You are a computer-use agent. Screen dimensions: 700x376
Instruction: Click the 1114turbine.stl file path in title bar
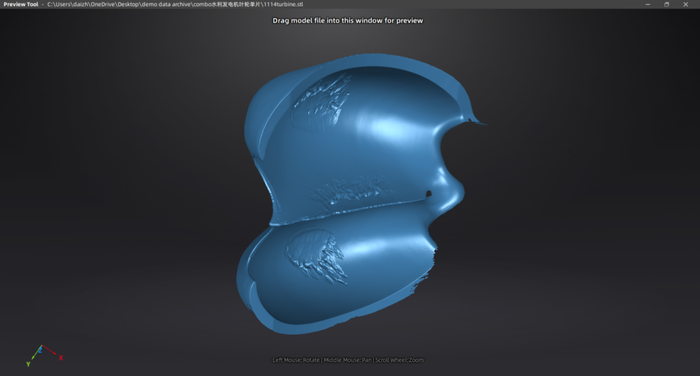pyautogui.click(x=175, y=4)
